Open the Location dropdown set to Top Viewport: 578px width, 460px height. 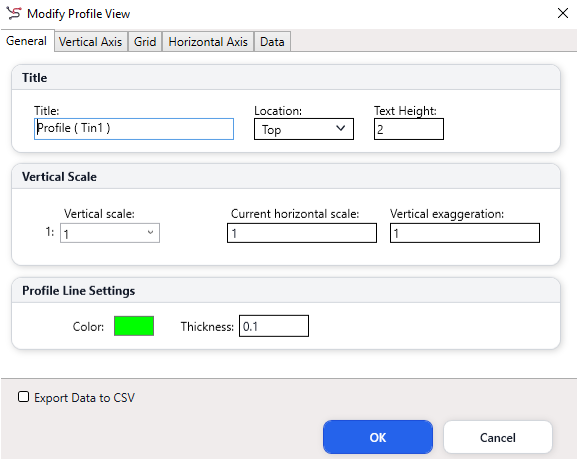[x=304, y=129]
